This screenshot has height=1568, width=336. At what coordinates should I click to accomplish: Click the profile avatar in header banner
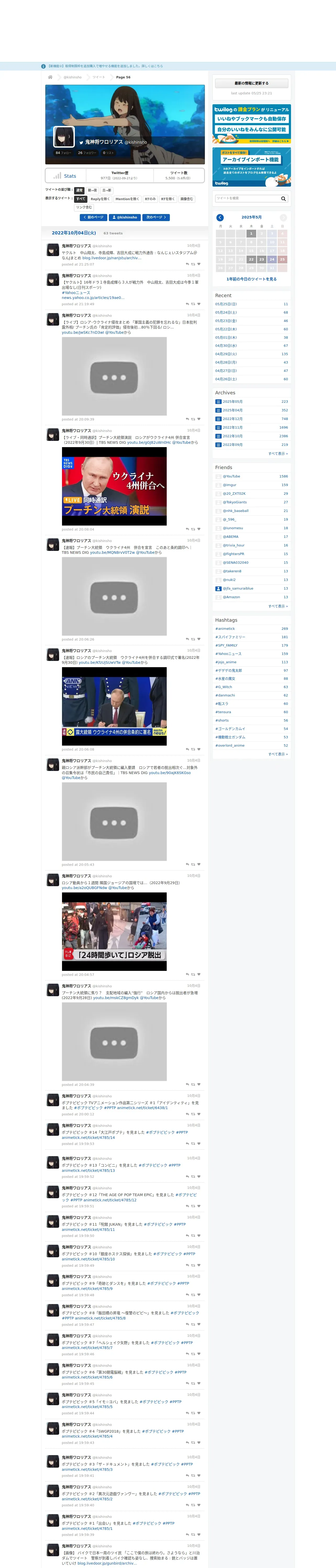(x=64, y=136)
